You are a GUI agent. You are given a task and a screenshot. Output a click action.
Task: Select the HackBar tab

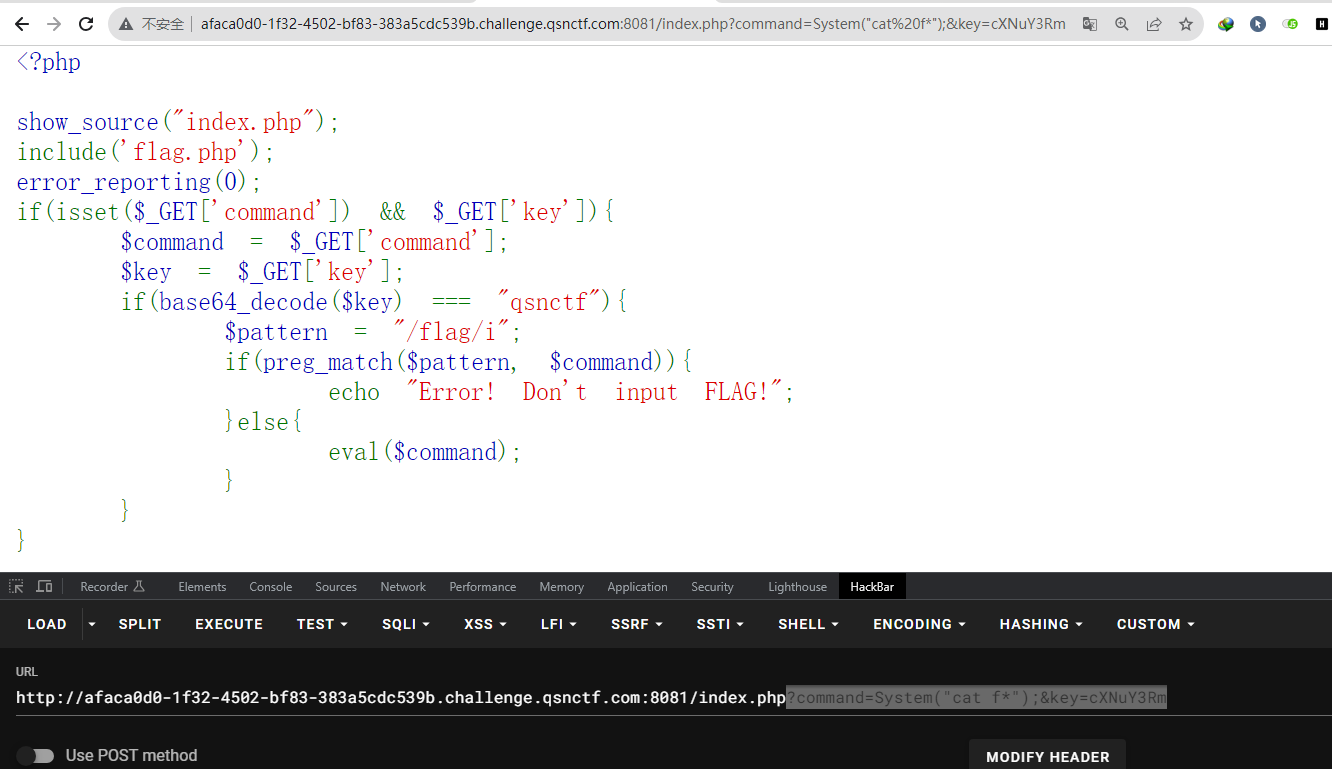tap(872, 587)
